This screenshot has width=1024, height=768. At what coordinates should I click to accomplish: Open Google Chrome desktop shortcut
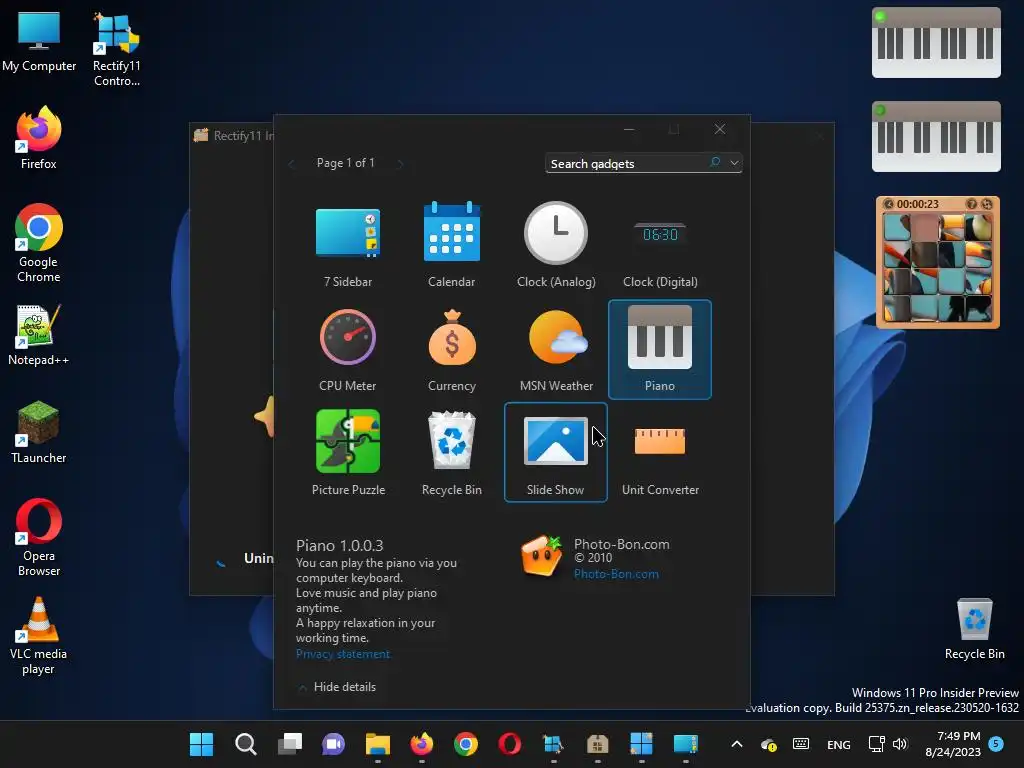pos(39,243)
